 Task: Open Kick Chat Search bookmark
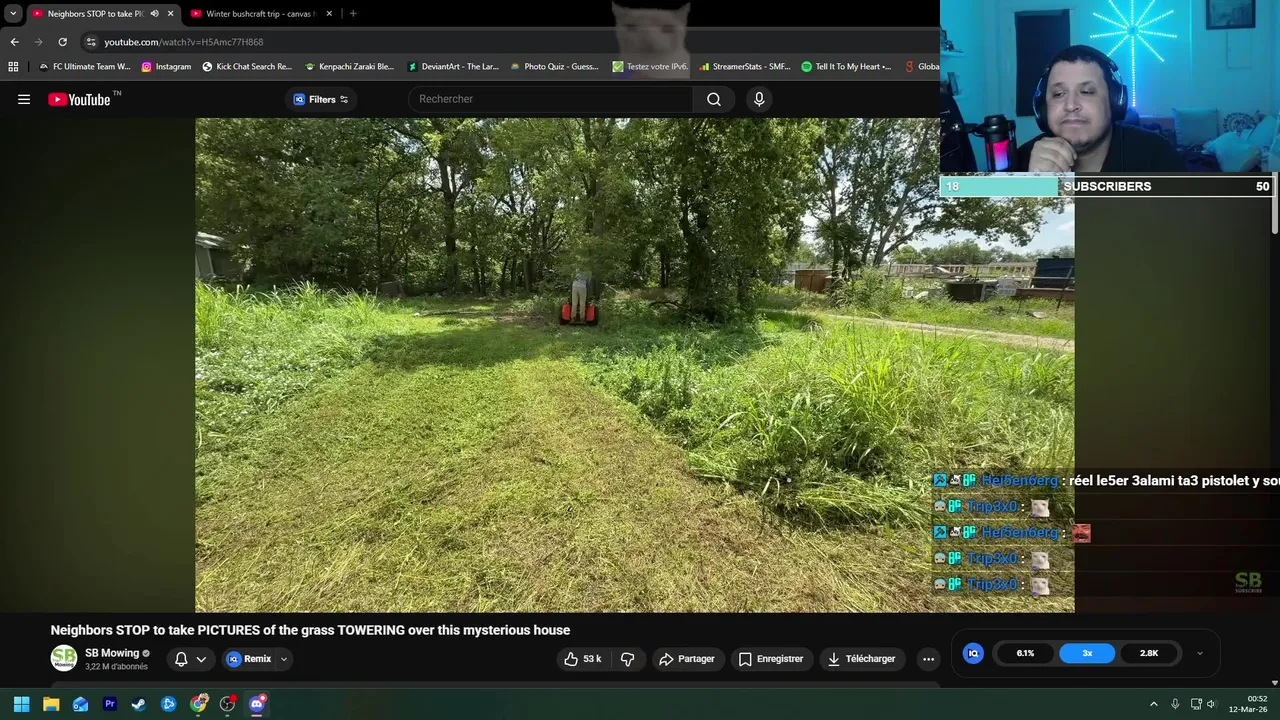247,67
